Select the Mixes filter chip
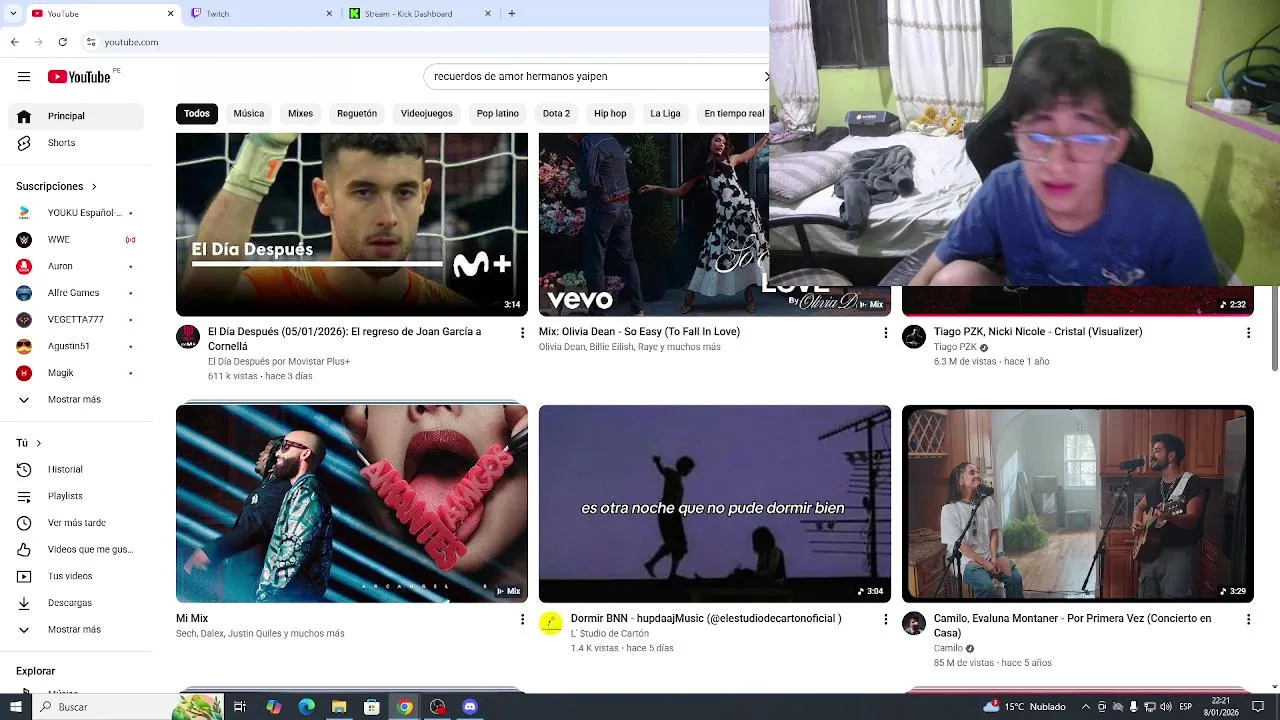The height and width of the screenshot is (720, 1280). (x=301, y=114)
